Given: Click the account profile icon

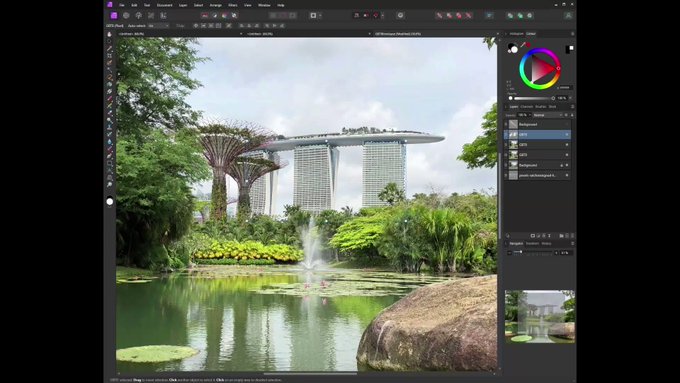Looking at the screenshot, I should [x=568, y=15].
